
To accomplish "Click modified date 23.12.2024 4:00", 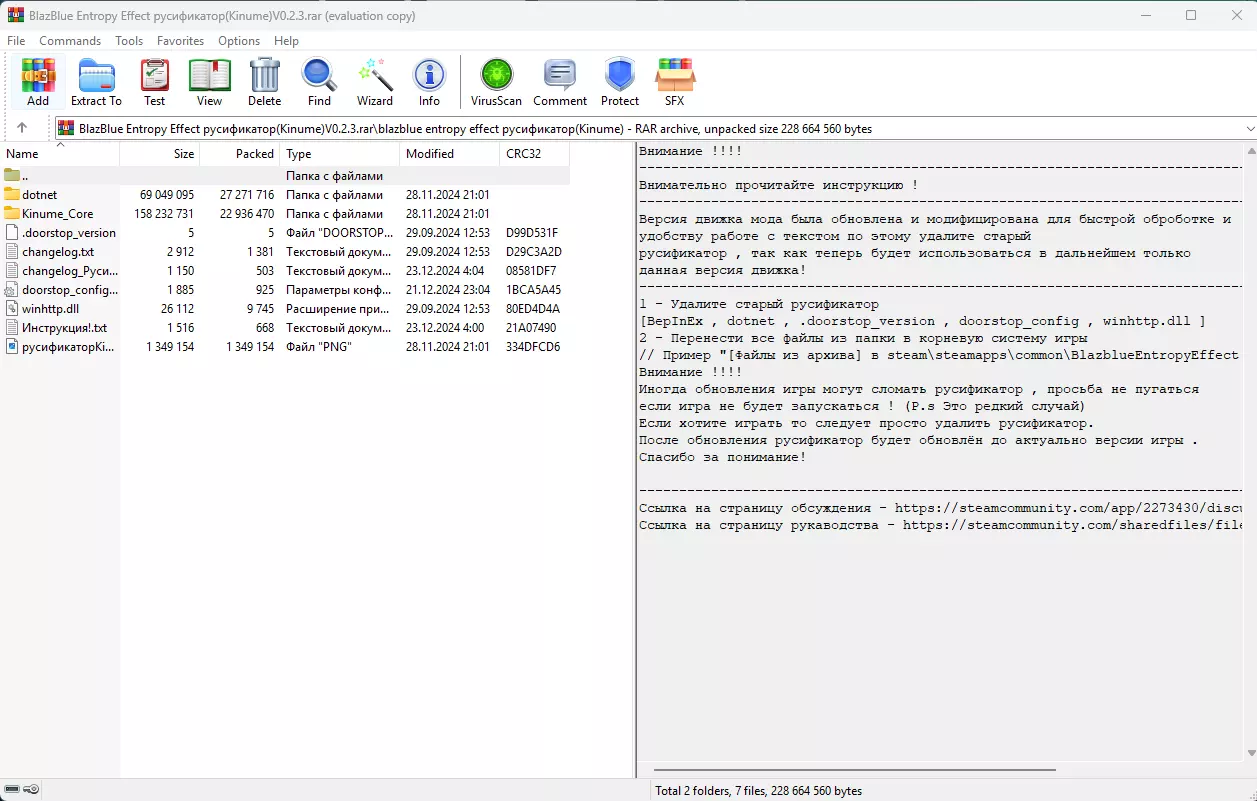I will click(445, 327).
